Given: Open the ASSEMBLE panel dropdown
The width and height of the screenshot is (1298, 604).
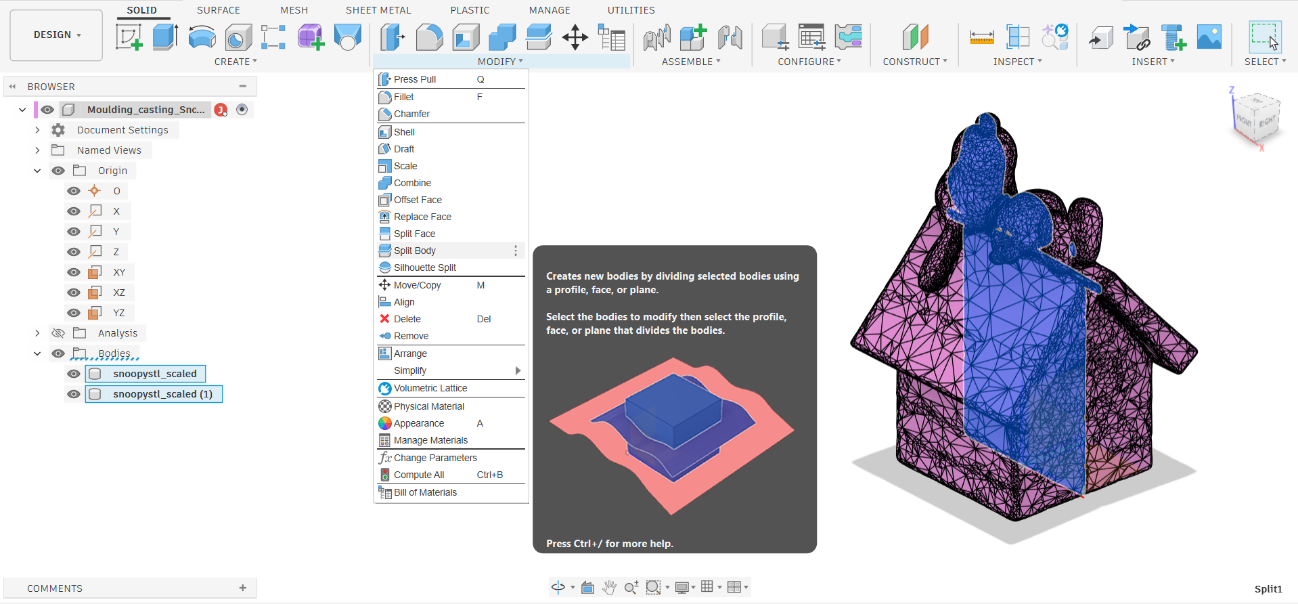Looking at the screenshot, I should coord(692,61).
